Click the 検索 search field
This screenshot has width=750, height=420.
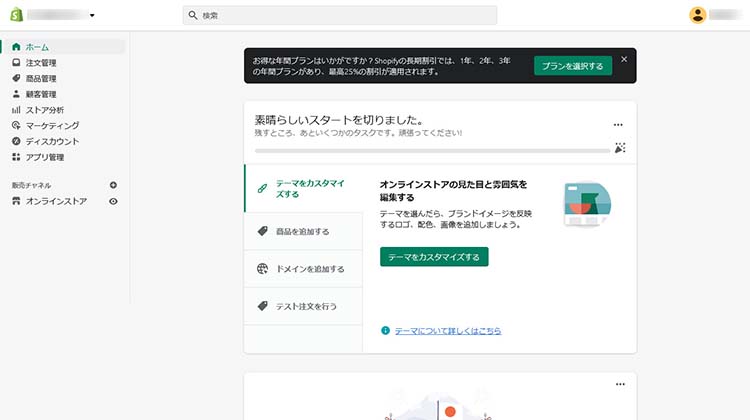click(340, 15)
